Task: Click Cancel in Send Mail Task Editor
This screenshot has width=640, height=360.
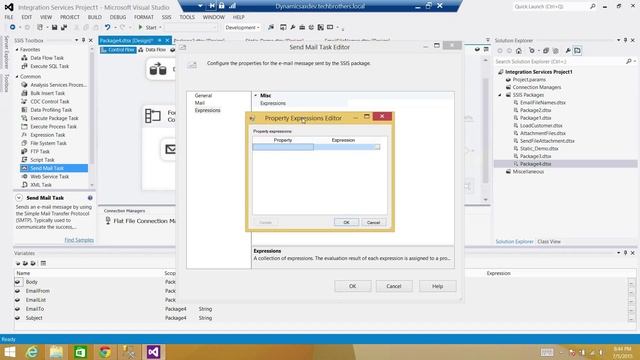Action: (x=394, y=286)
